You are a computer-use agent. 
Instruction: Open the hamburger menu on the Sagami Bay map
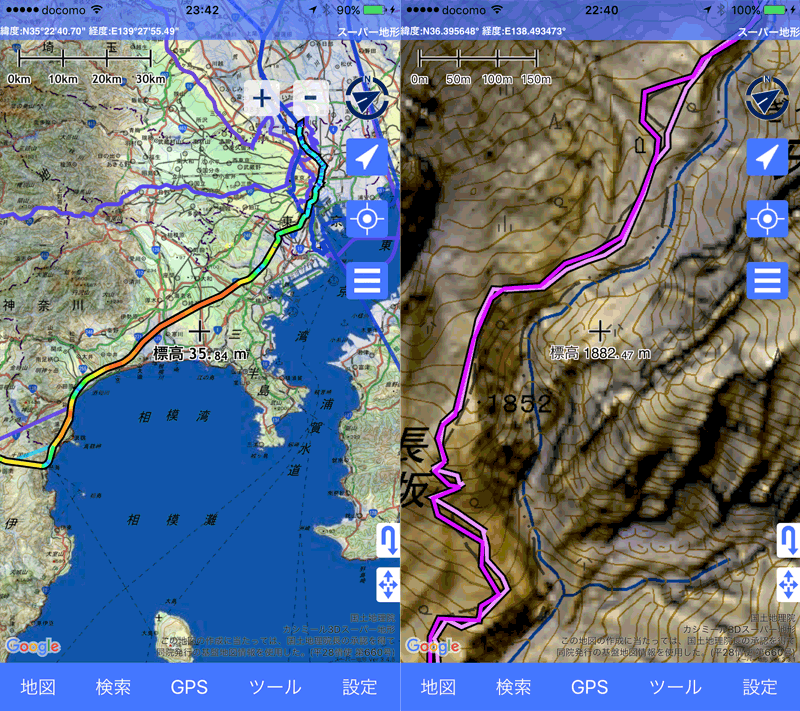[x=367, y=281]
